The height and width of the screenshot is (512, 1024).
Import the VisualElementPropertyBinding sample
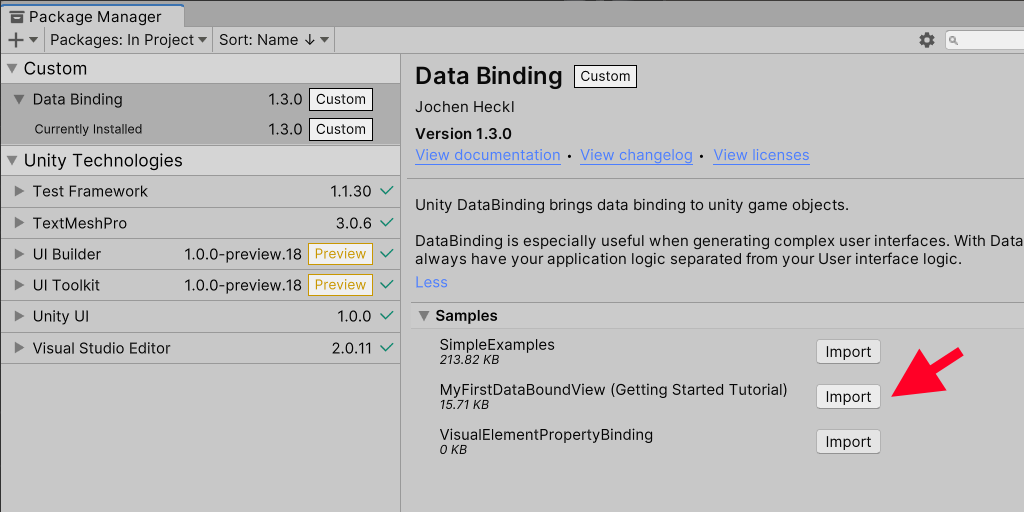(x=848, y=442)
